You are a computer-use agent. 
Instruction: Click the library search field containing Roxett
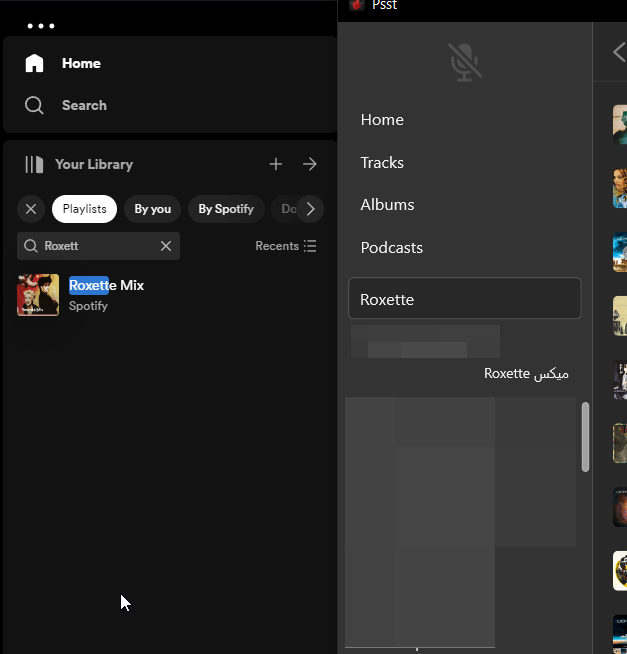(98, 246)
